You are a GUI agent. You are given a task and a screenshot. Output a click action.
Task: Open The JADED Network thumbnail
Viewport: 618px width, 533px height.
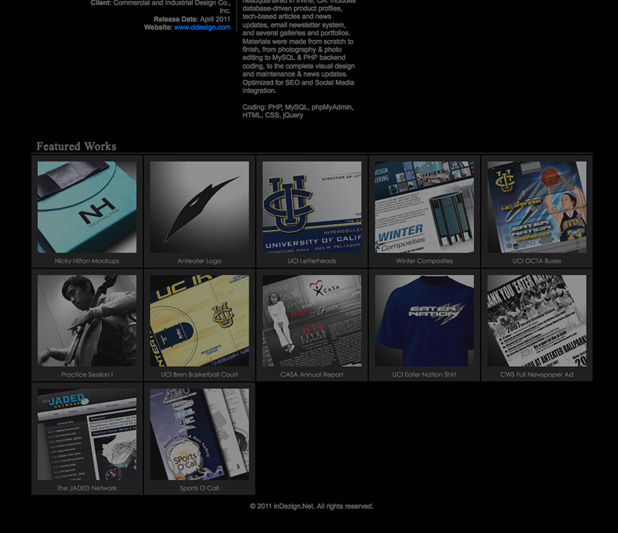(87, 434)
